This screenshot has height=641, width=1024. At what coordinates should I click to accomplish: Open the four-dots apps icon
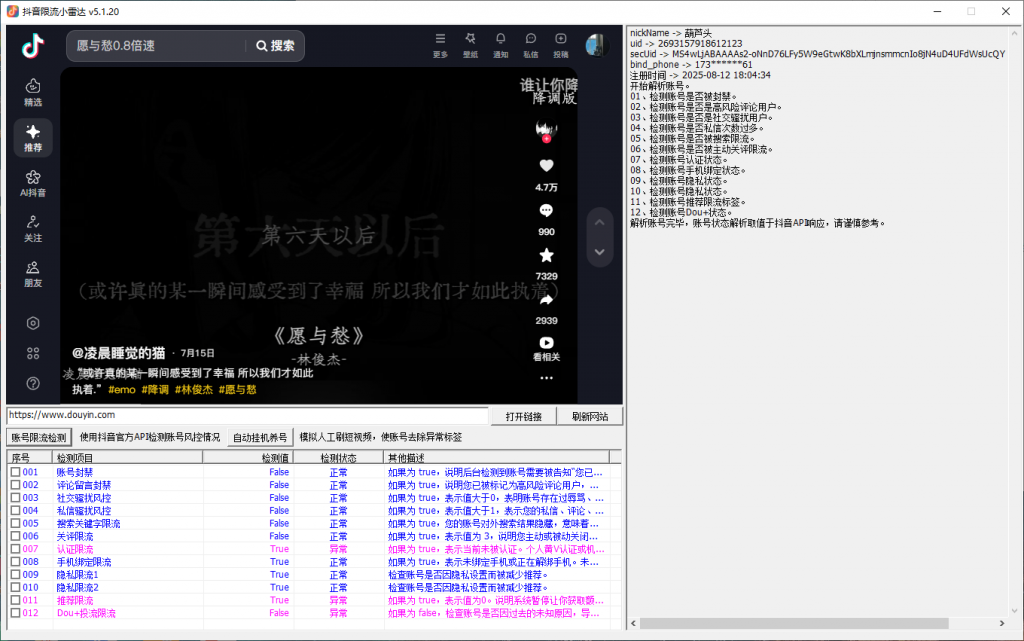tap(33, 353)
